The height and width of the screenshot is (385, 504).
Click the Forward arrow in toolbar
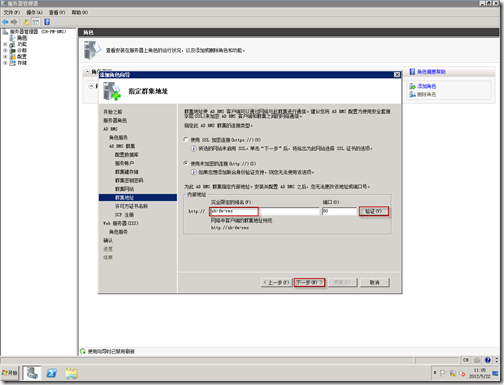pyautogui.click(x=14, y=22)
